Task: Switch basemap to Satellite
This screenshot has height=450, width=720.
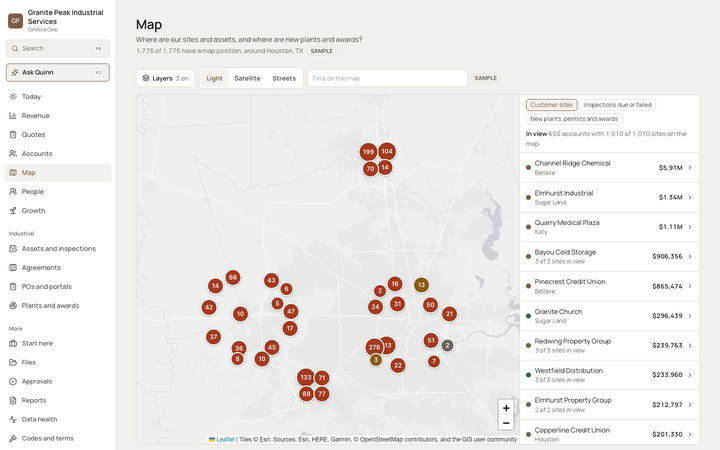Action: (x=247, y=79)
